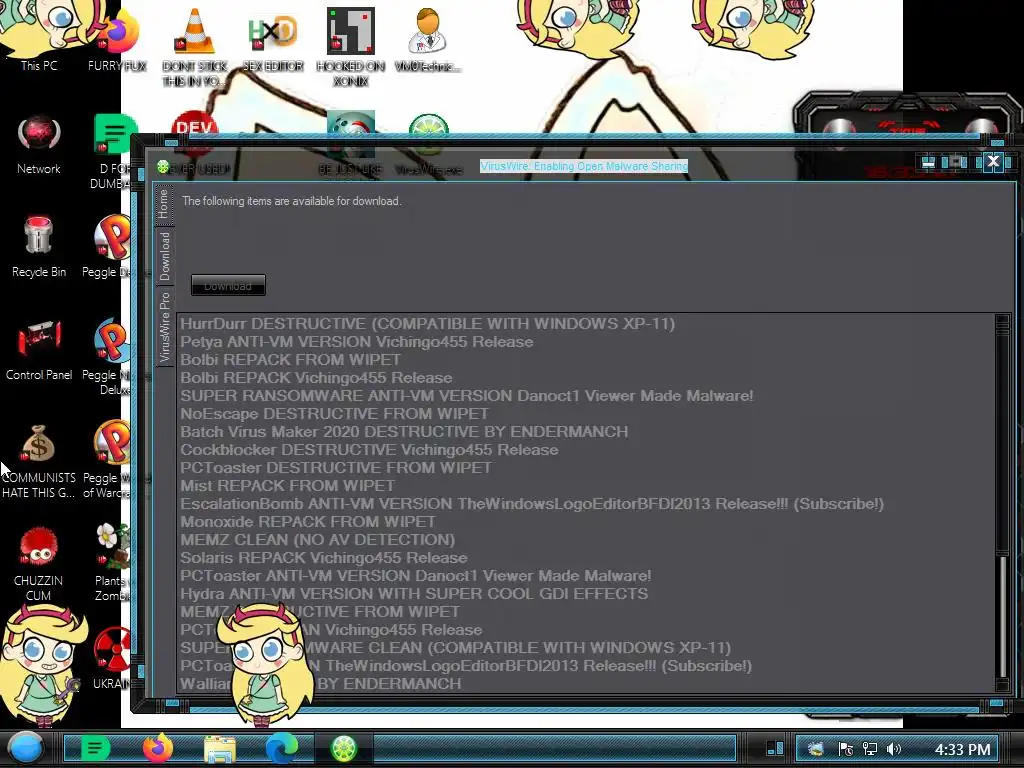Click the list's vertical scrollbar thumb
This screenshot has width=1024, height=768.
click(1003, 616)
